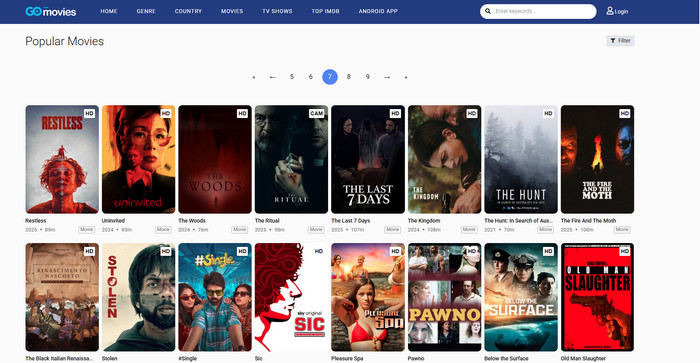Go to the first page (double arrow)

pos(254,77)
